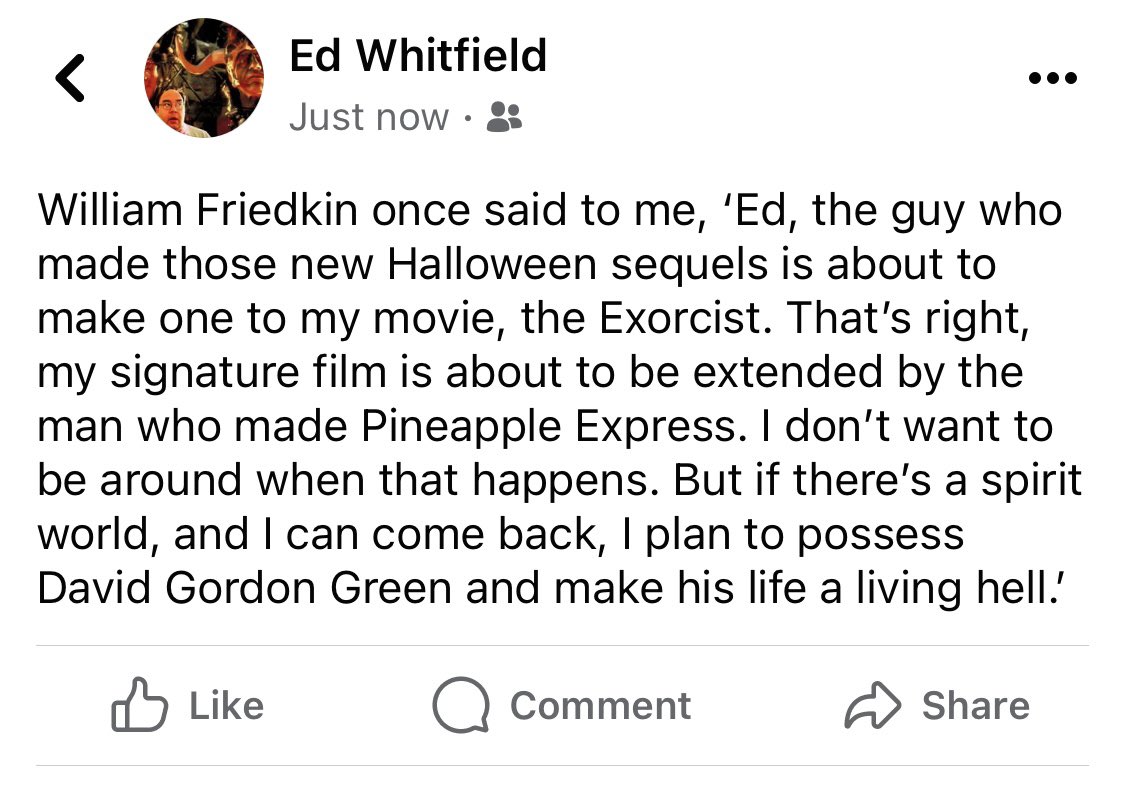Open Ed Whitfield's profile picture

(204, 78)
